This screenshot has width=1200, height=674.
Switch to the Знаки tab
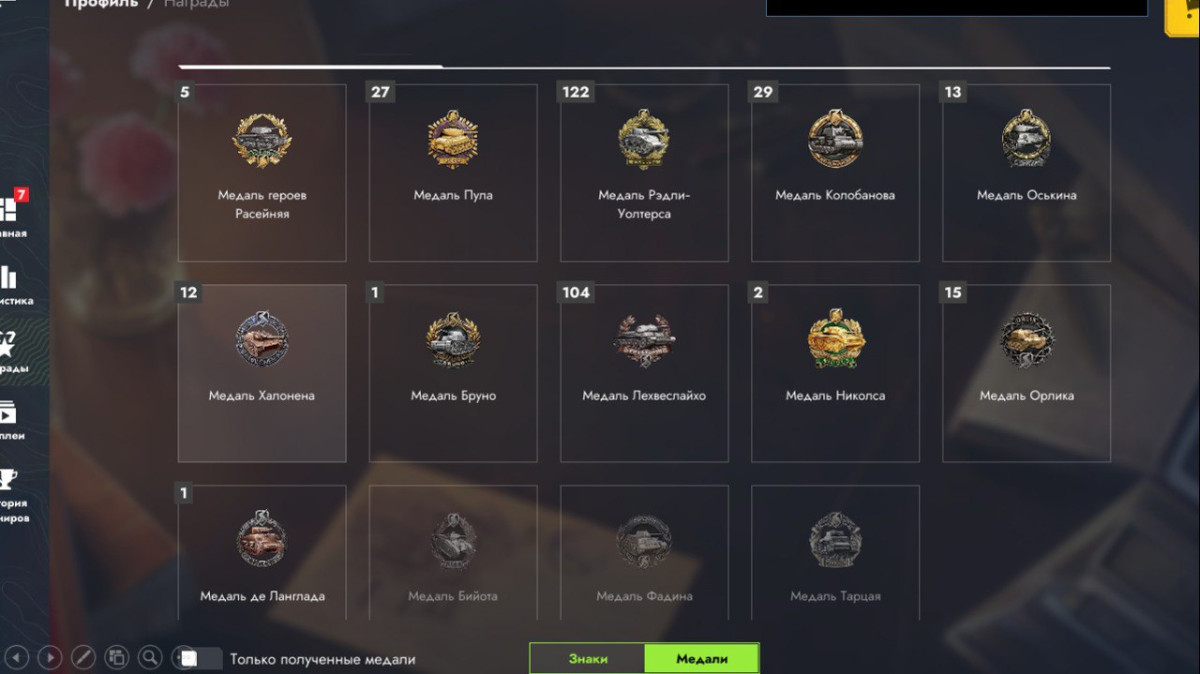coord(588,658)
